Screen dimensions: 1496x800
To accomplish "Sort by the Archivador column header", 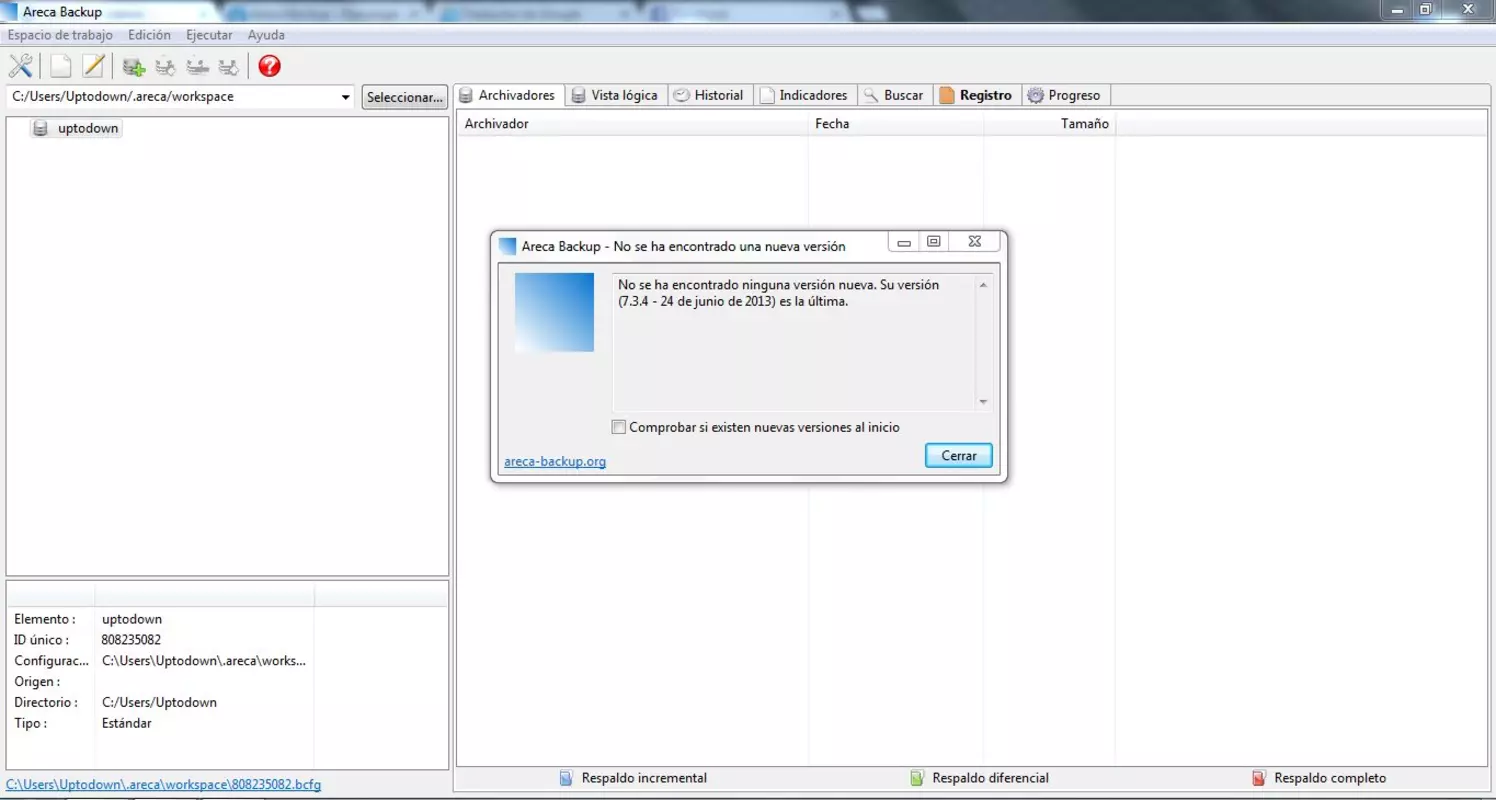I will pos(632,124).
